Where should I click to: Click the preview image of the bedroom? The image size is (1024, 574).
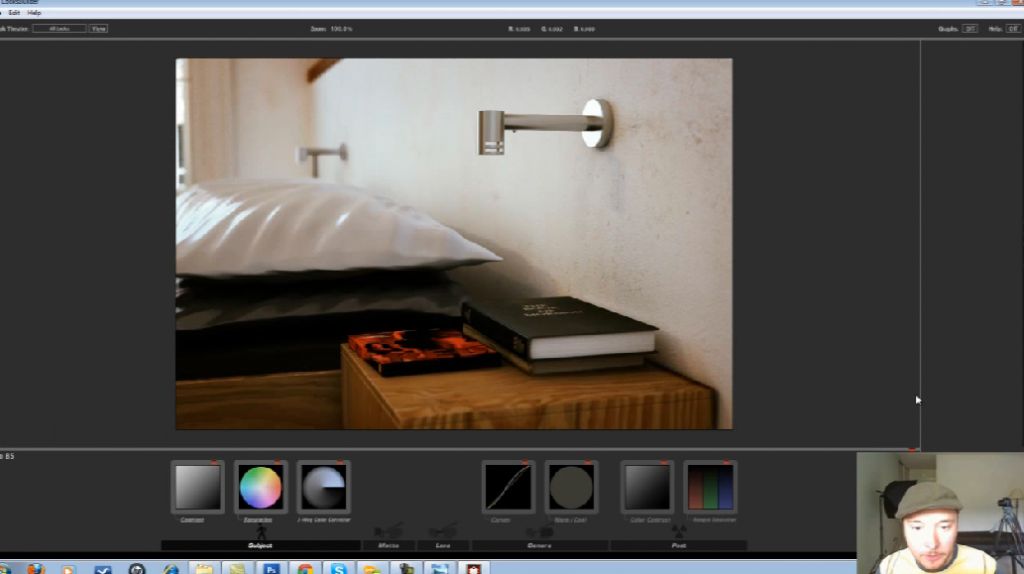click(454, 244)
